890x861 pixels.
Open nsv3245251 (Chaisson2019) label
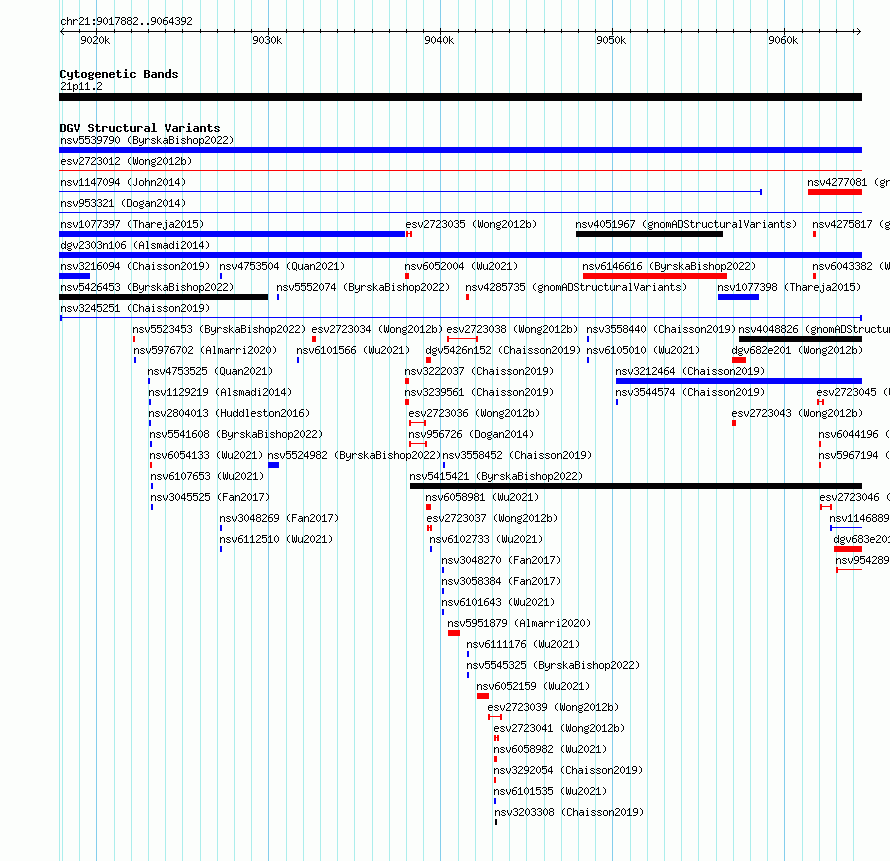click(x=135, y=308)
